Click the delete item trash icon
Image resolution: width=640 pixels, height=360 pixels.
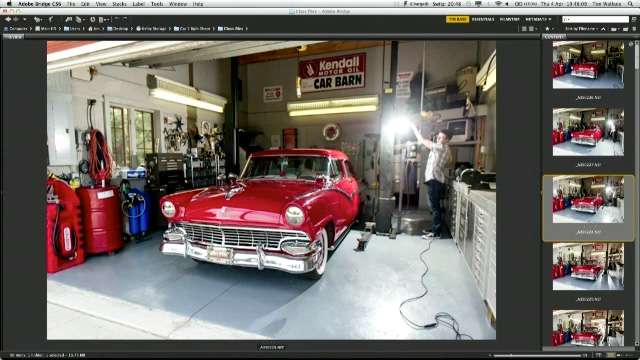coord(634,29)
